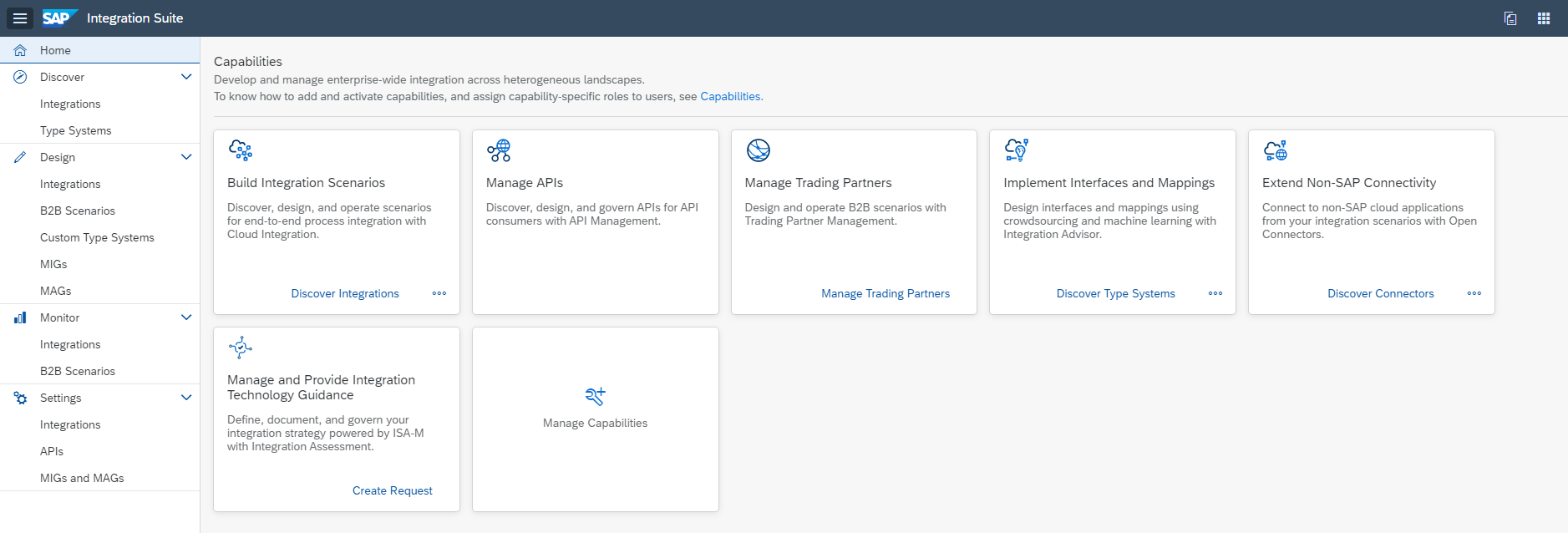Click the Design section label
The image size is (1568, 533).
click(x=58, y=157)
